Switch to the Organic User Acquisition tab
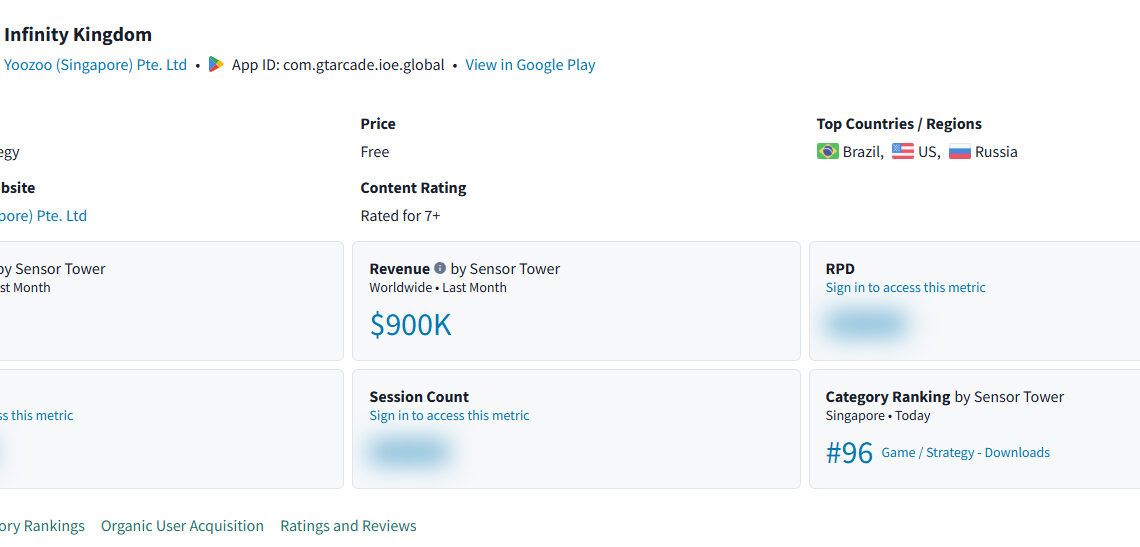Viewport: 1140px width, 547px height. pyautogui.click(x=182, y=526)
